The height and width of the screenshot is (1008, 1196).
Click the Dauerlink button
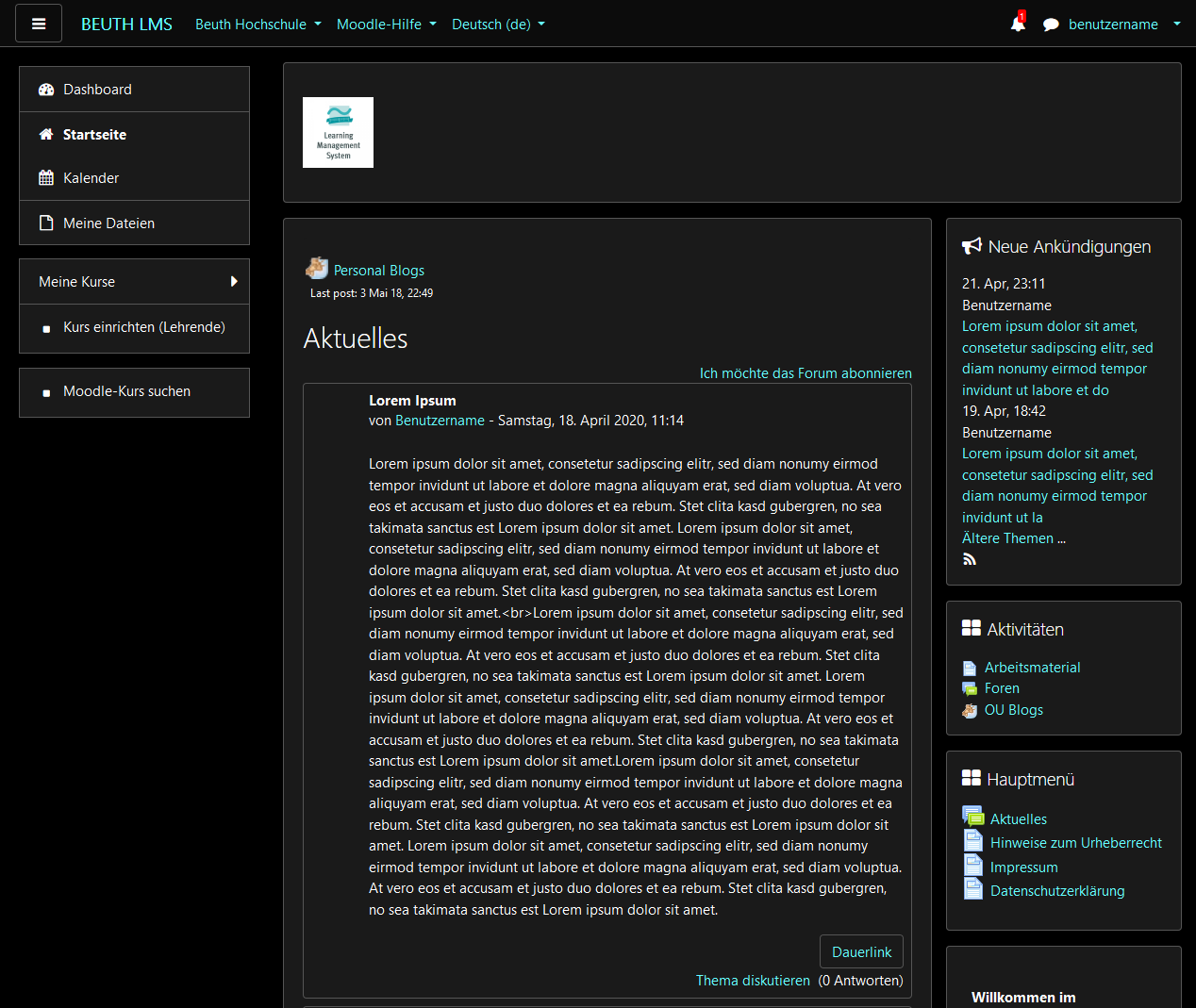coord(861,951)
